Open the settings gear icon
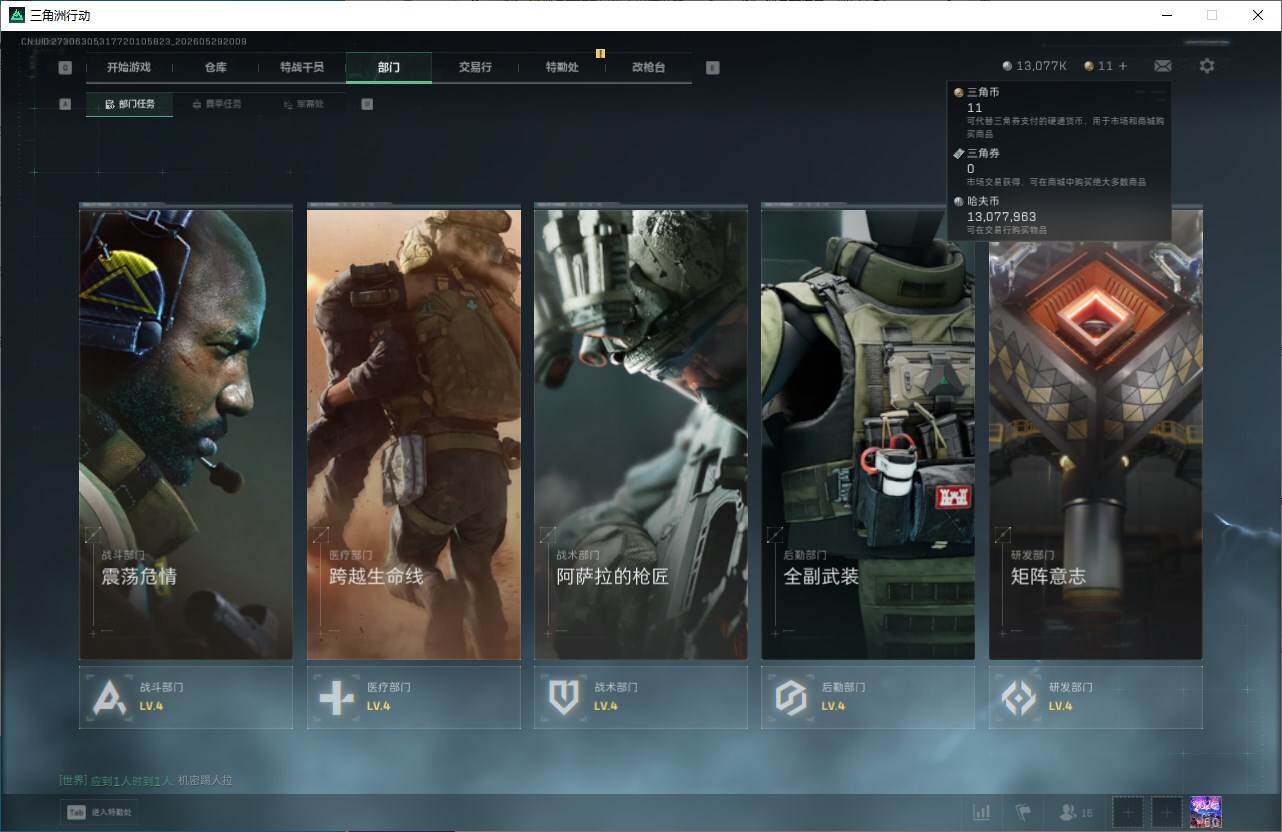 1207,66
